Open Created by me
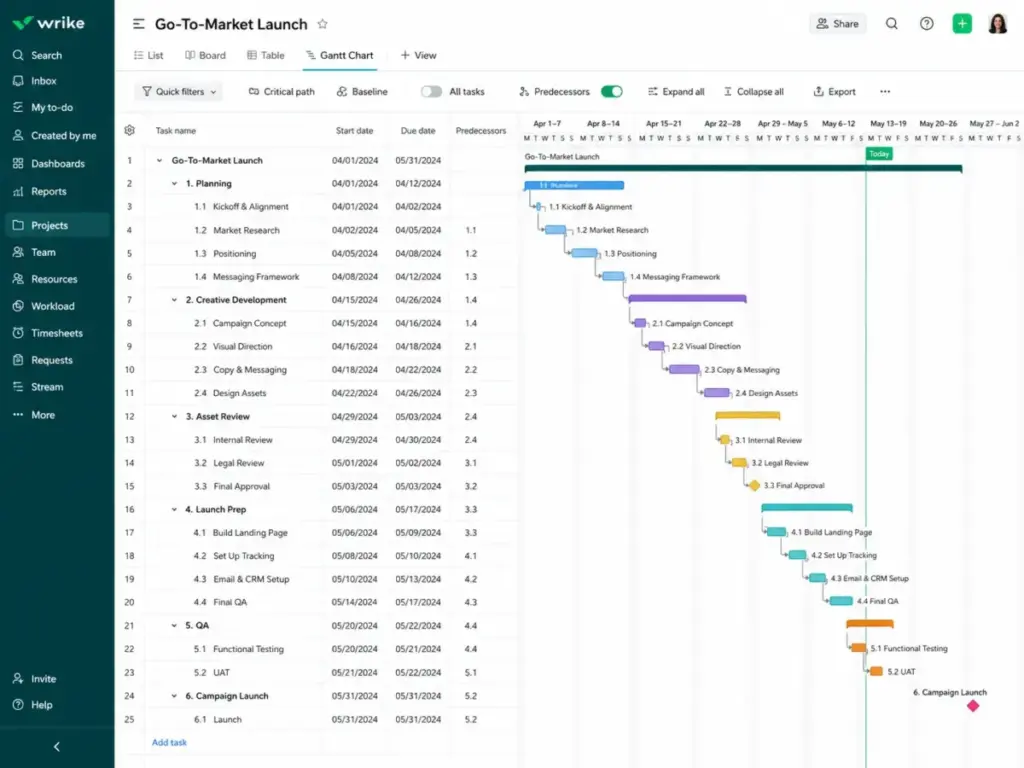This screenshot has height=768, width=1024. click(55, 136)
